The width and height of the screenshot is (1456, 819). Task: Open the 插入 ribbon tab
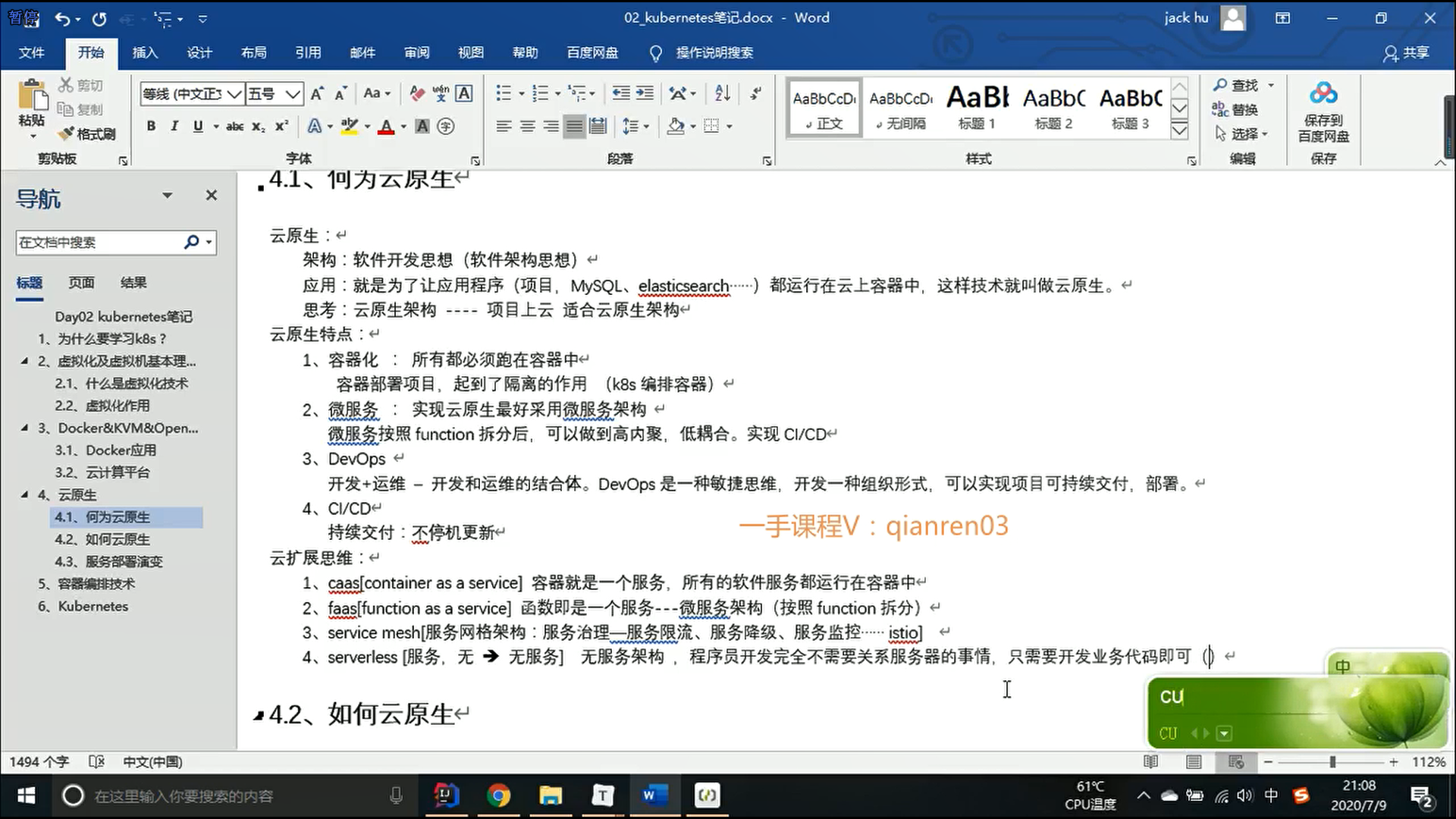(x=145, y=52)
